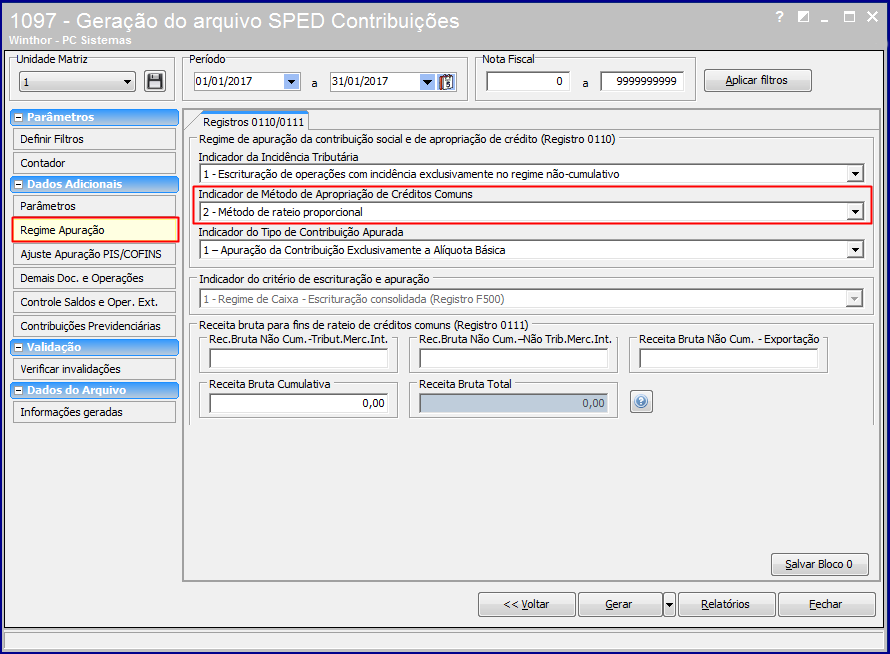Open Indicador da Incidência Tributária dropdown

coord(855,174)
